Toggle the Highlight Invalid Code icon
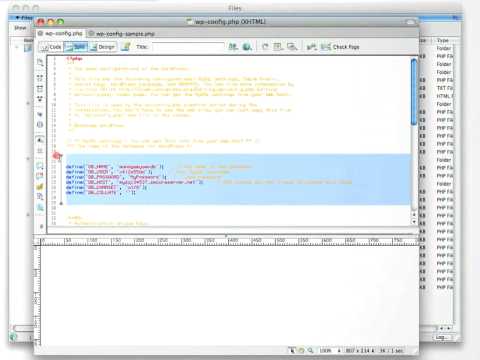Viewport: 480px width, 360px height. pos(40,150)
